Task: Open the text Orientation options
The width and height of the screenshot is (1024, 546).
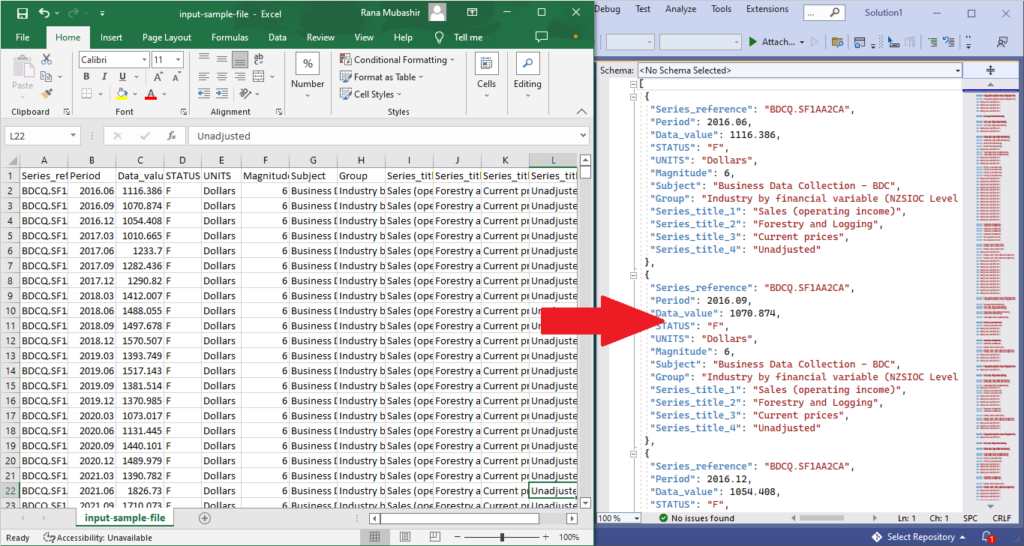Action: pyautogui.click(x=245, y=94)
